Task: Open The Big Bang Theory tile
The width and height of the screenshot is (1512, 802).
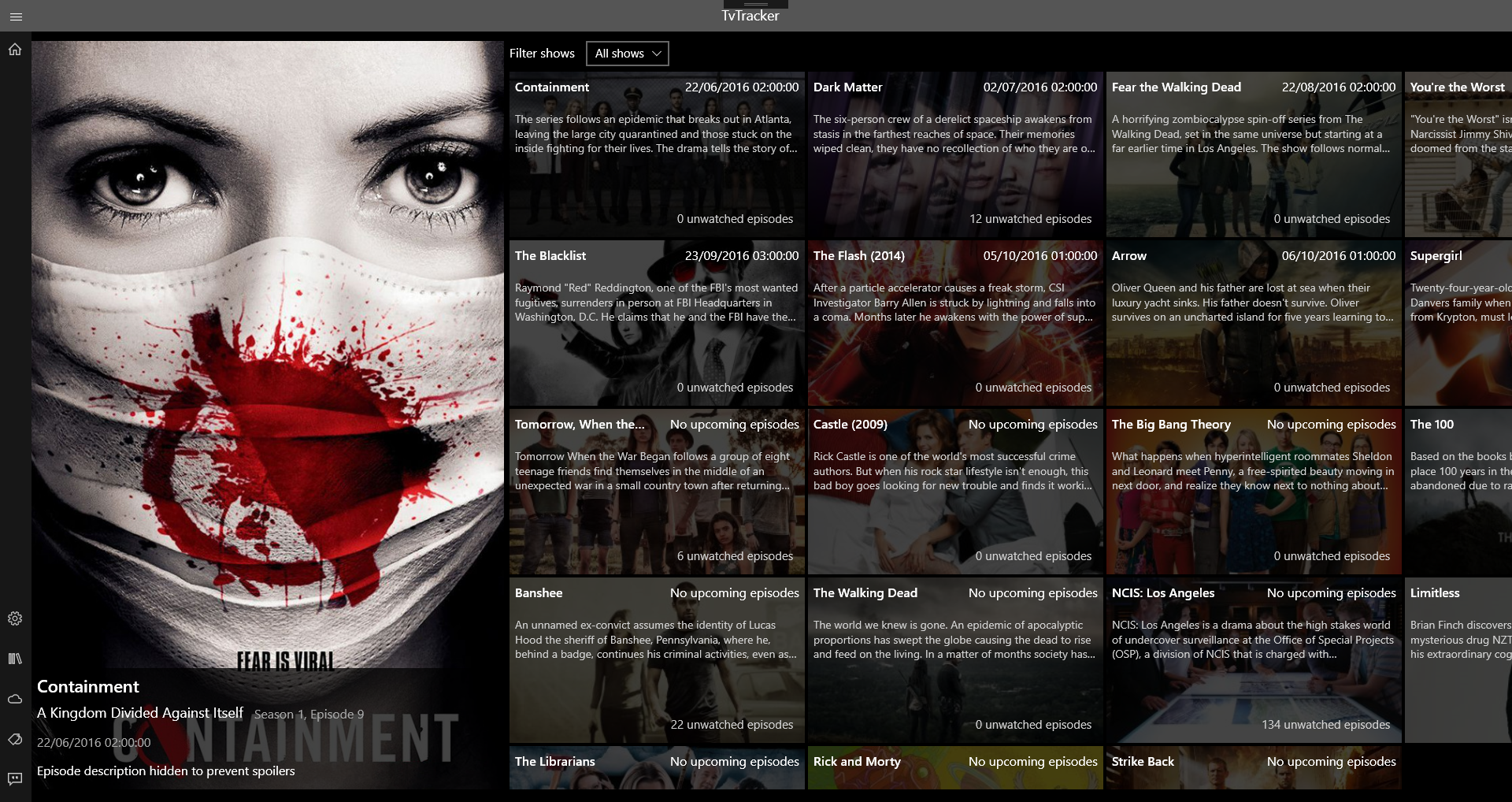Action: [1254, 492]
